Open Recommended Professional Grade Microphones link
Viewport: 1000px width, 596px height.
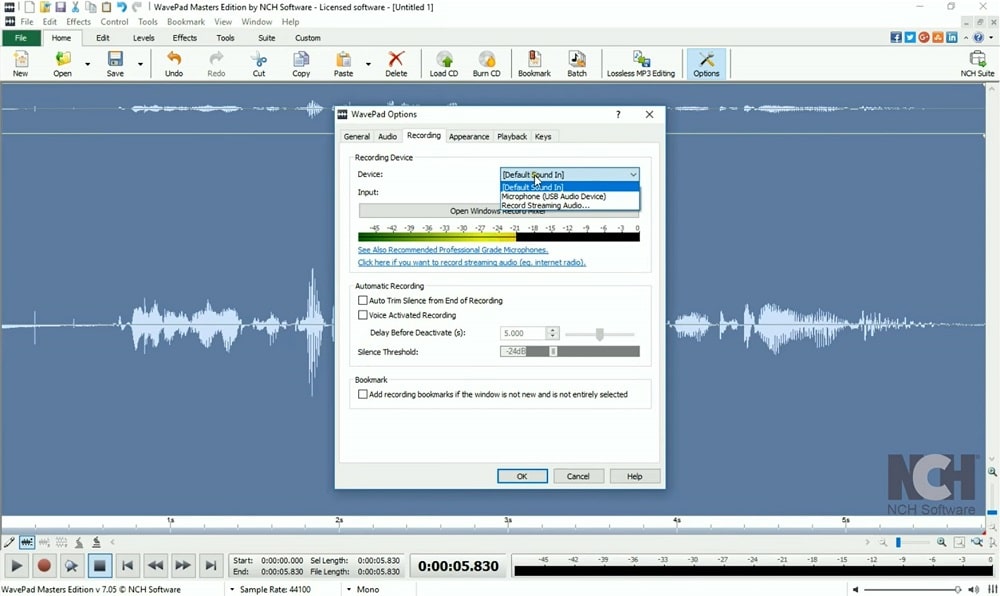(453, 250)
